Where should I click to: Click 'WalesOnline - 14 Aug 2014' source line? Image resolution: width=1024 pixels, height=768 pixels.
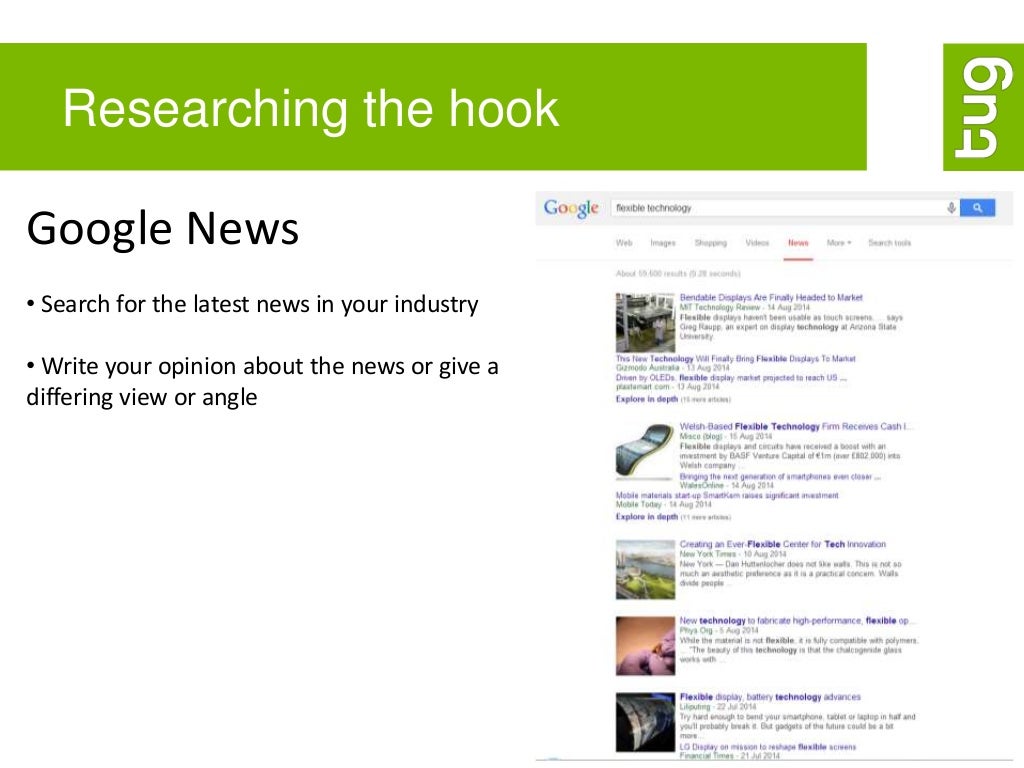[x=726, y=486]
